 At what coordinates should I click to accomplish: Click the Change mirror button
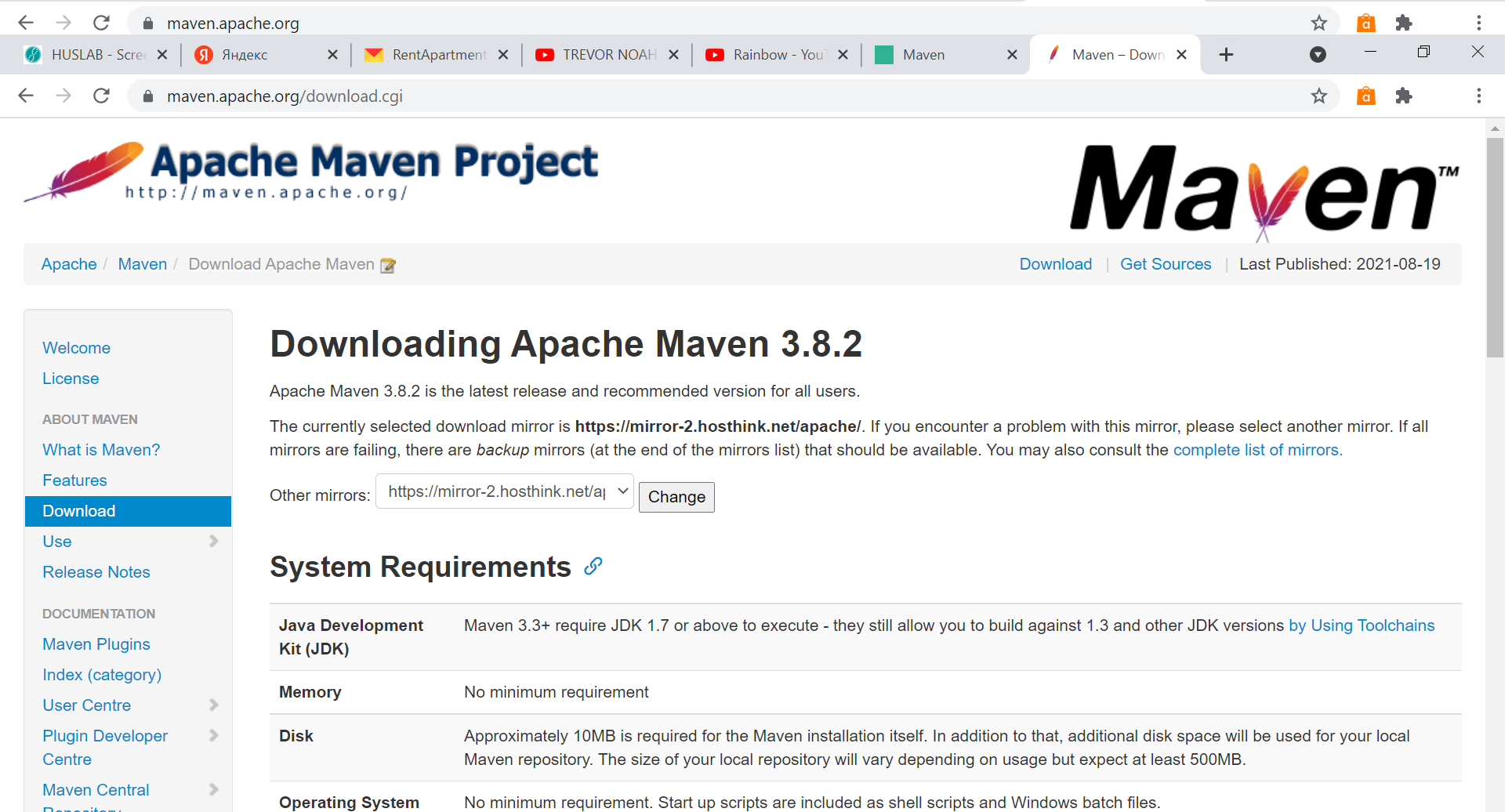tap(676, 497)
